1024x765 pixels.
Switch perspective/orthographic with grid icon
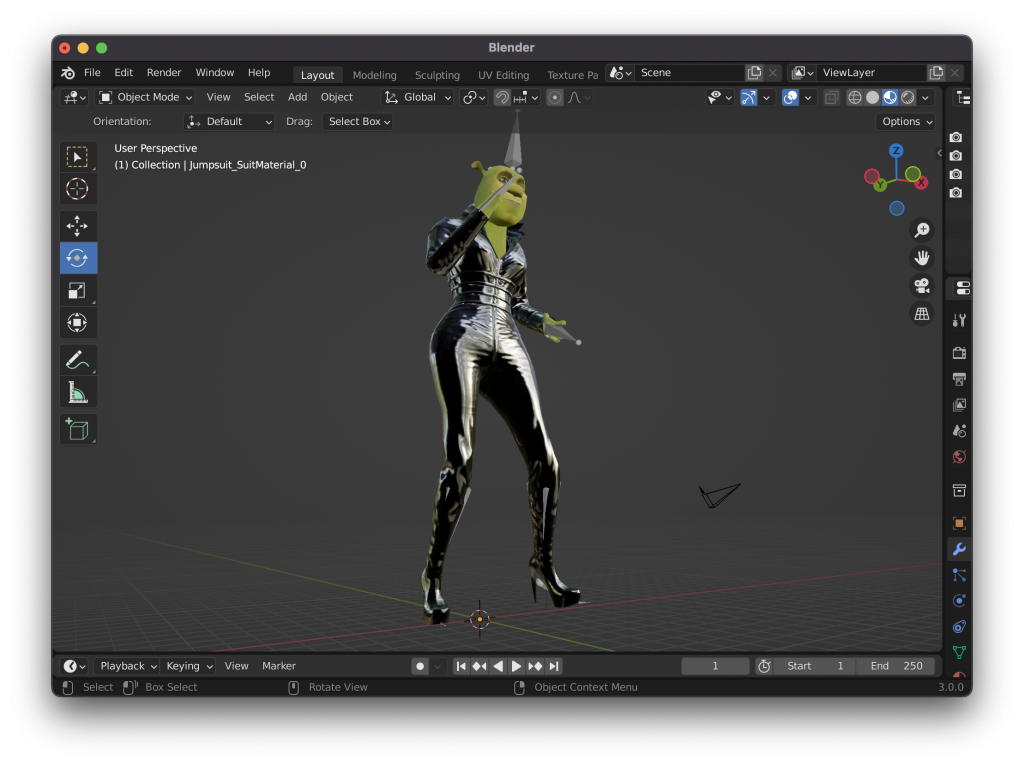coord(921,314)
